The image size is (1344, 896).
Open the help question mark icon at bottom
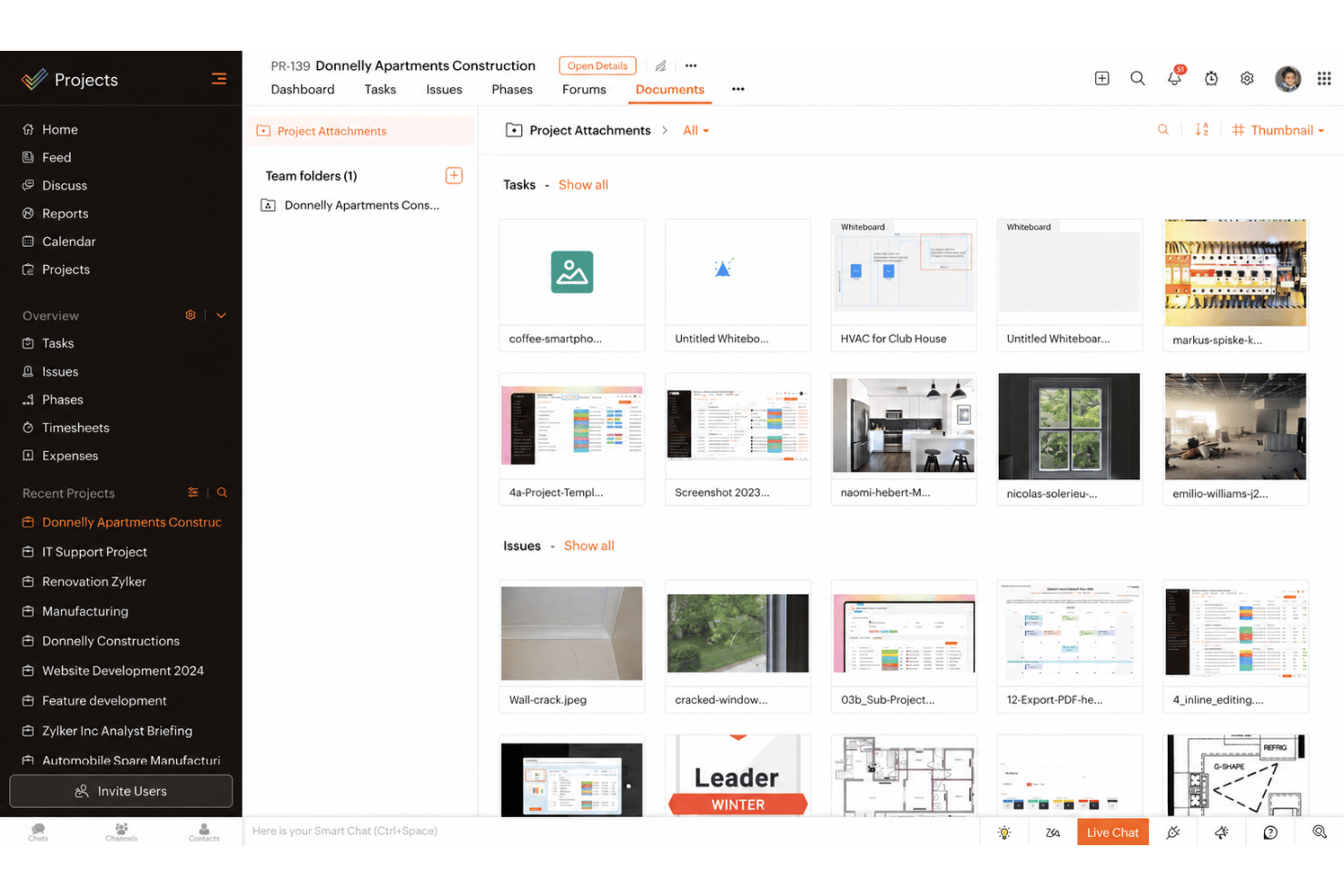point(1270,832)
